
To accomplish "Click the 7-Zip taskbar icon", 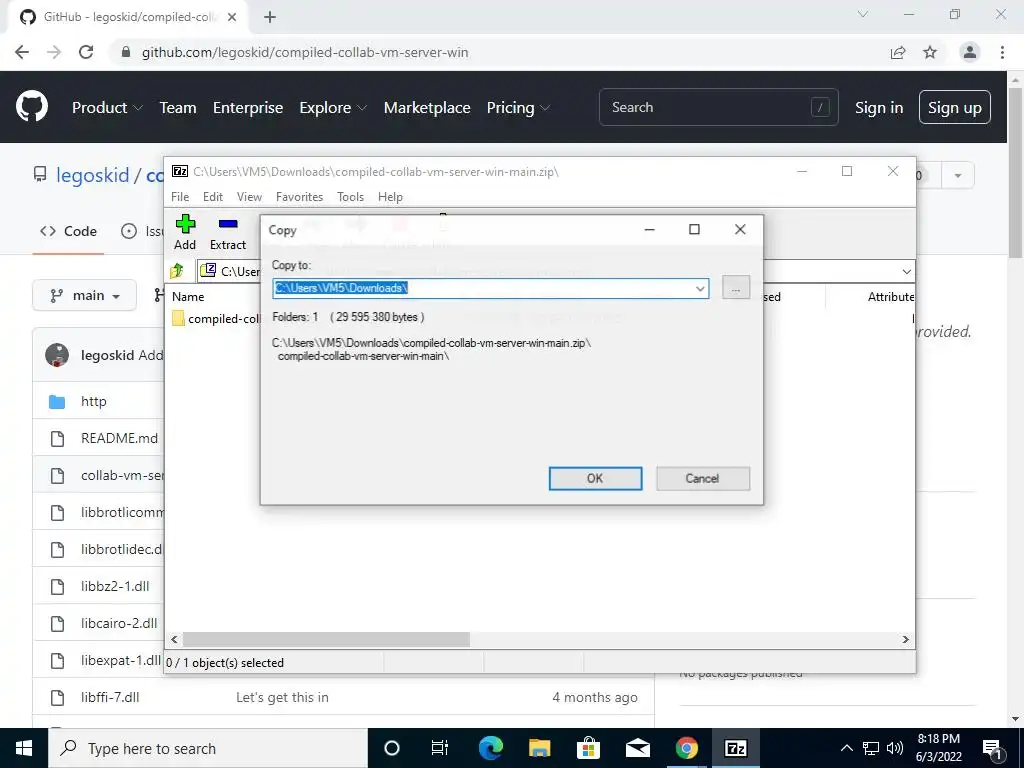I will [735, 748].
